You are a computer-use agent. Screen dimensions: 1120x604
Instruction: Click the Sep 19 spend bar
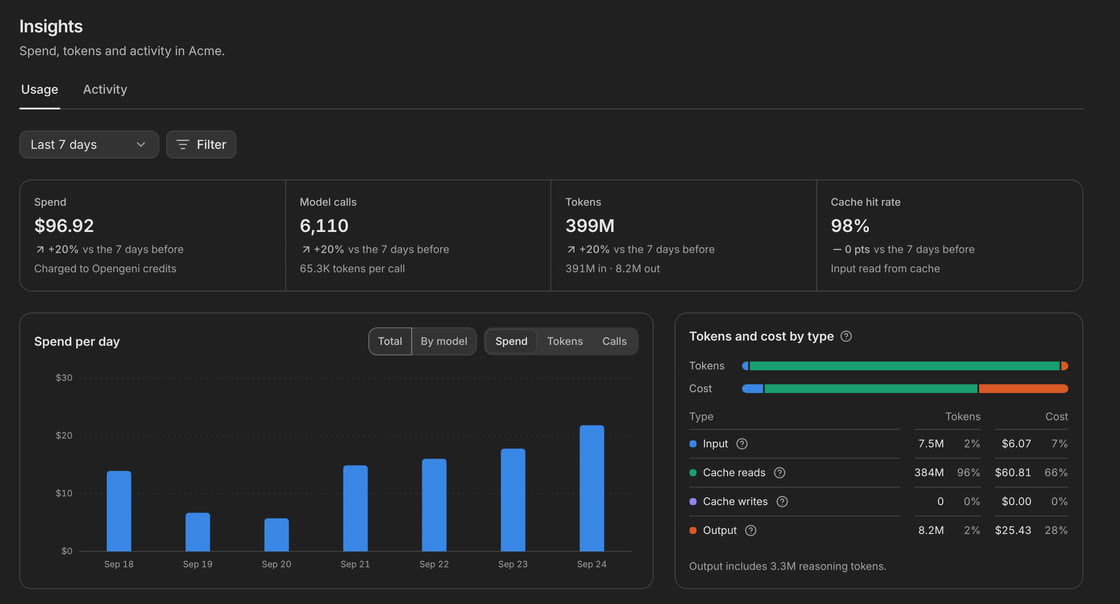coord(198,532)
